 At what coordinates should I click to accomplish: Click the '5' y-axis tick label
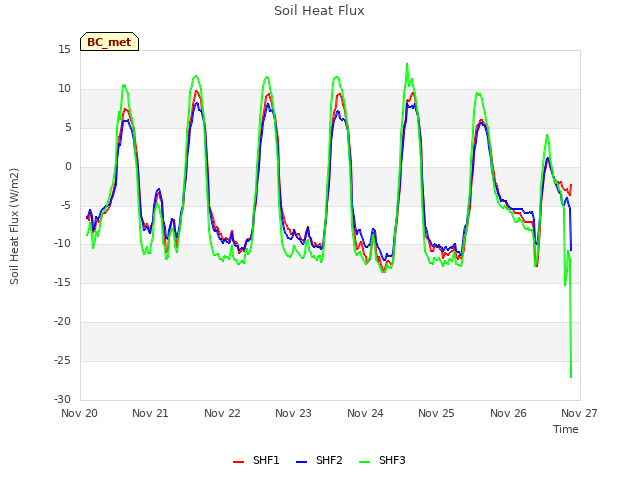(68, 128)
